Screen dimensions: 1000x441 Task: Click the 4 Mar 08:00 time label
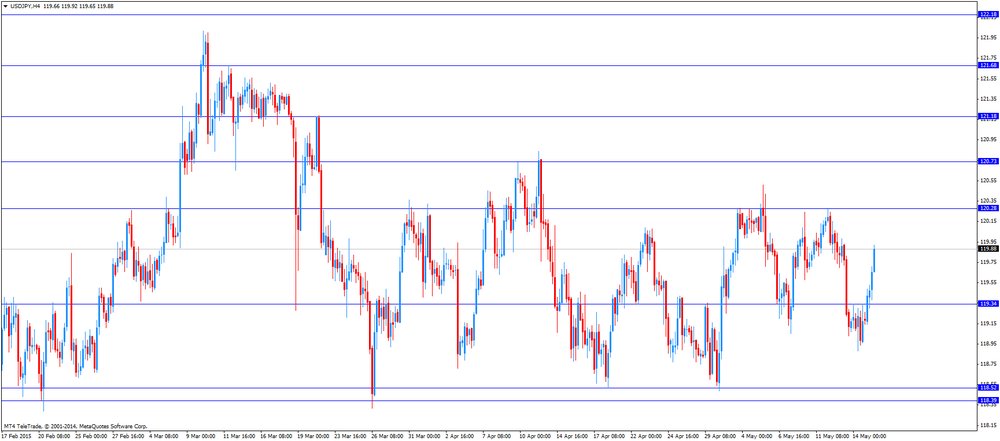(164, 437)
